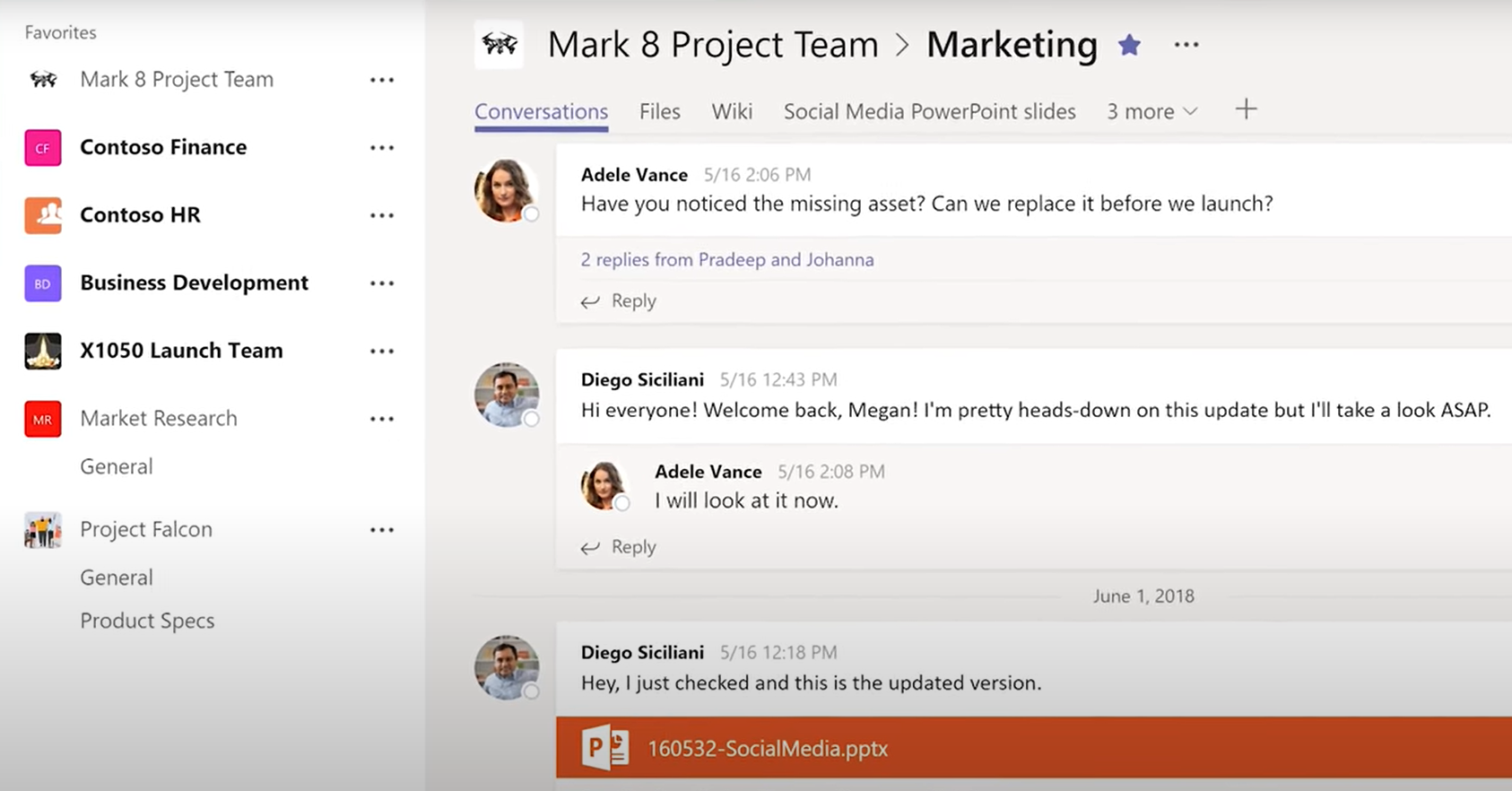The width and height of the screenshot is (1512, 791).
Task: Click the Market Research MR team icon
Action: [43, 419]
